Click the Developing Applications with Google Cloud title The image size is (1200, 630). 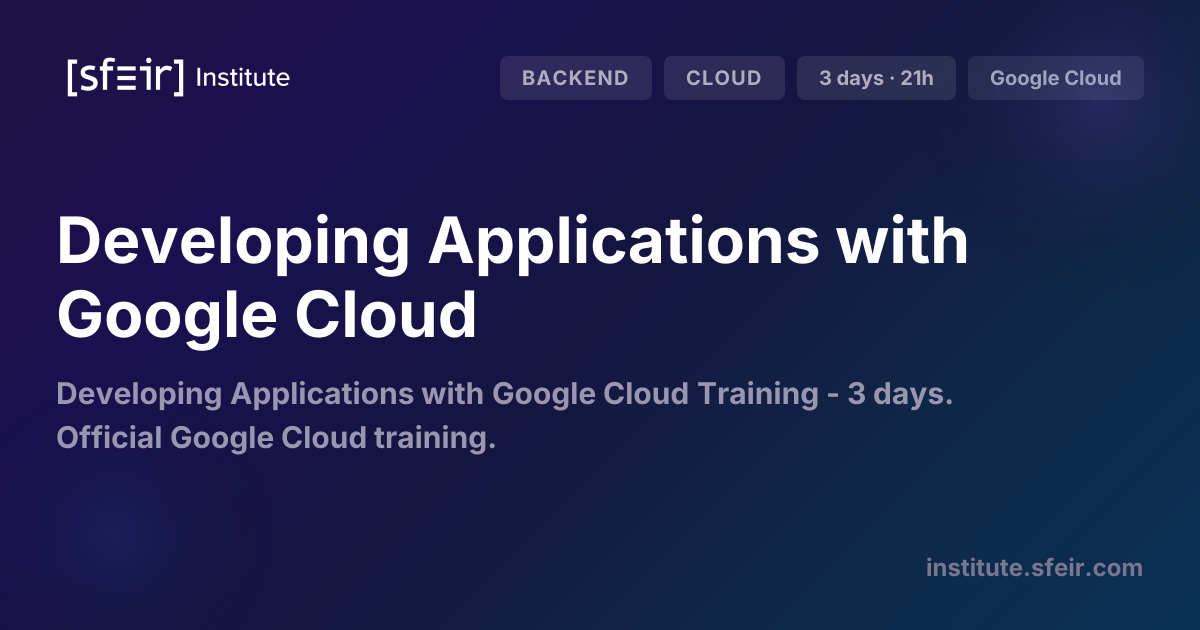pos(513,277)
